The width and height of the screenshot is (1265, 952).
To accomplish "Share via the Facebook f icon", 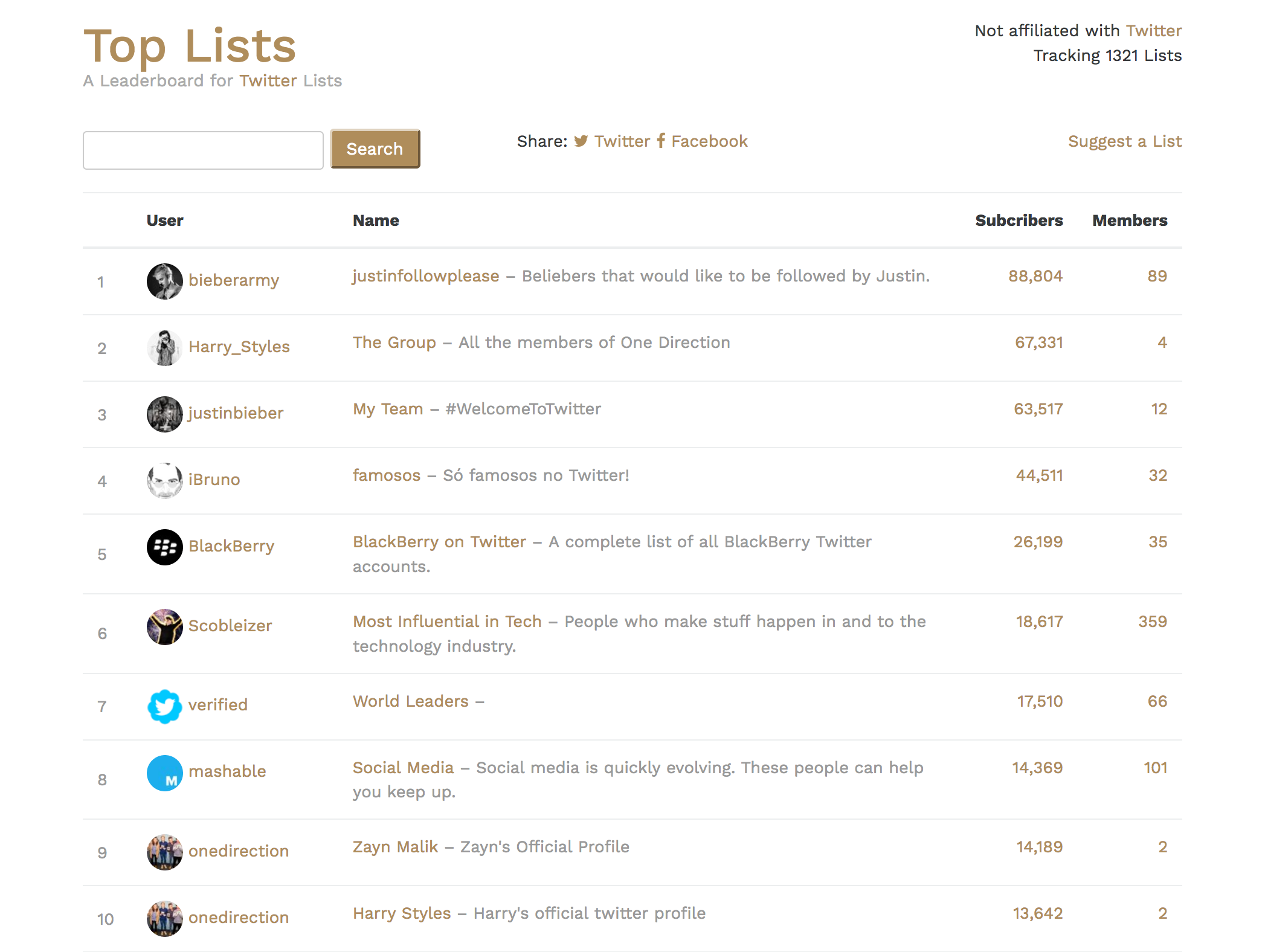I will click(x=661, y=141).
